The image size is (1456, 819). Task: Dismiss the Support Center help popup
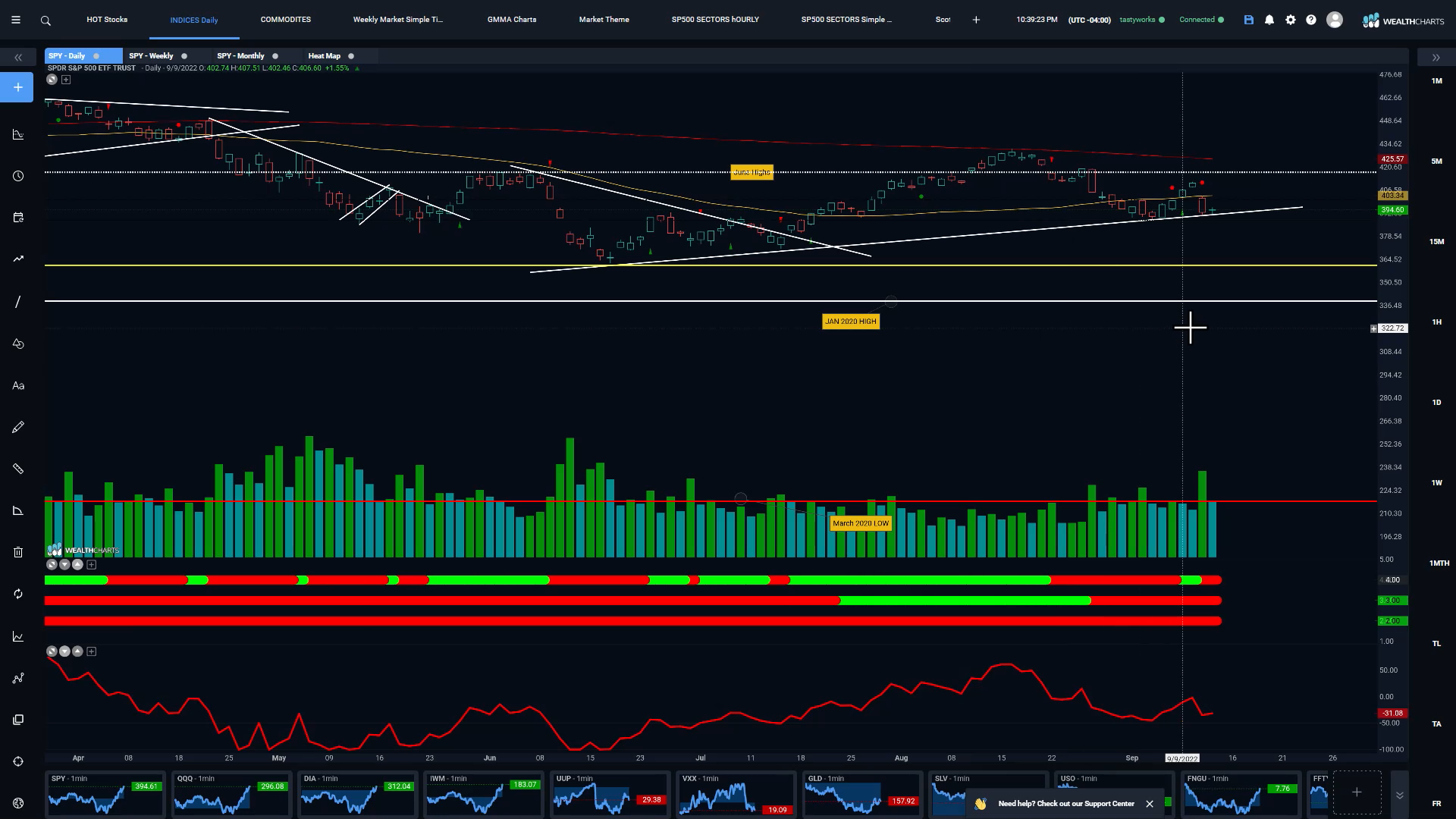click(x=1150, y=804)
